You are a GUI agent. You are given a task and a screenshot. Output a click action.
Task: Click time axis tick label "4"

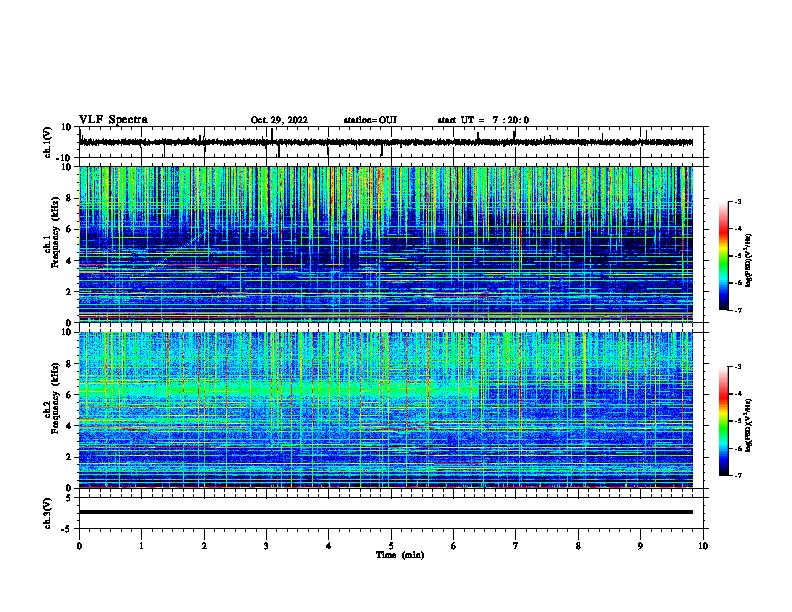point(329,546)
